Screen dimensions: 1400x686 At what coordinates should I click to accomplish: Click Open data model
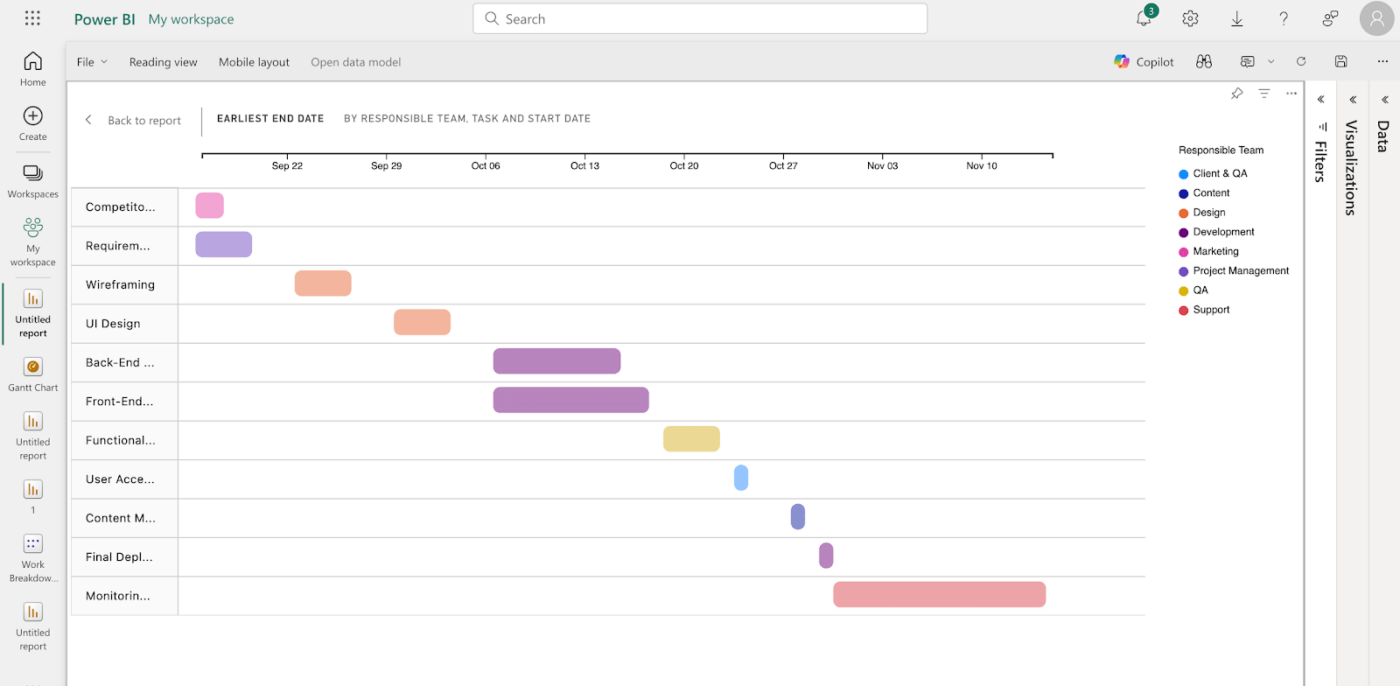[x=356, y=62]
